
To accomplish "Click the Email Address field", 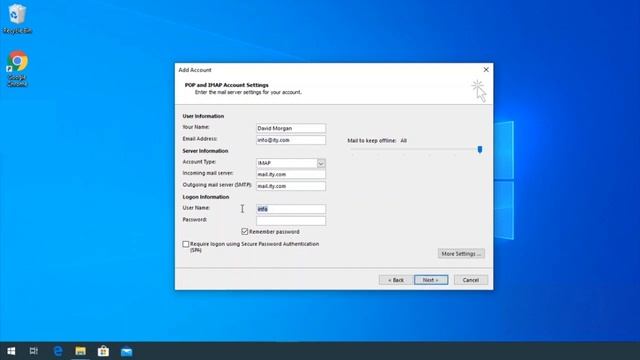I will tap(291, 140).
